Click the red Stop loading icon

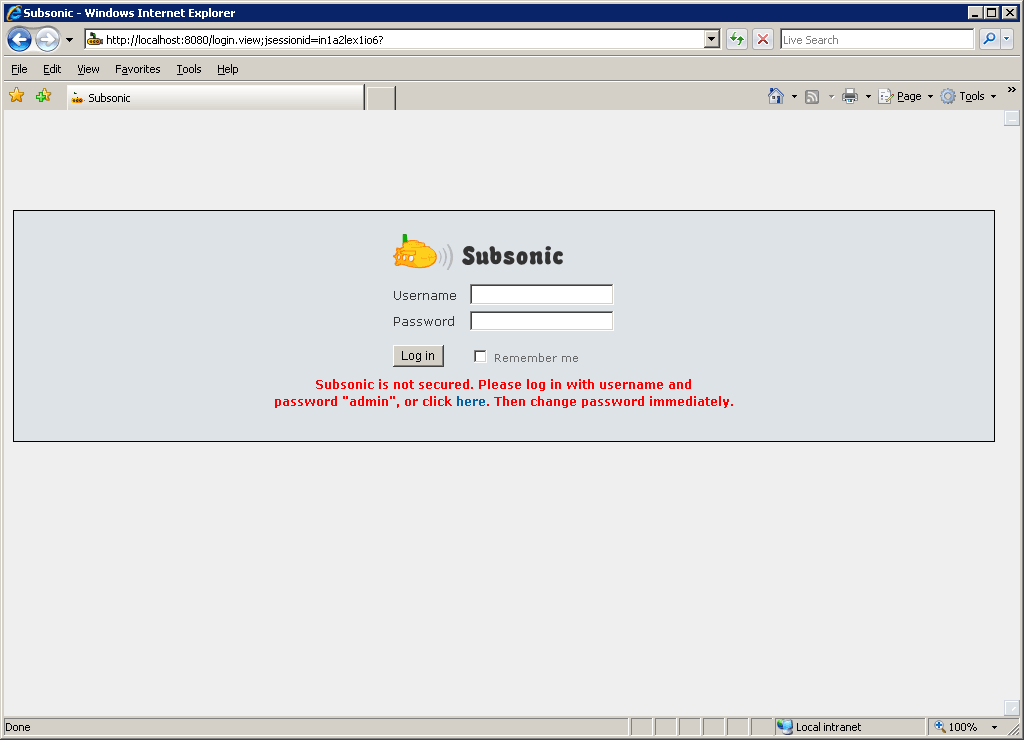point(763,40)
